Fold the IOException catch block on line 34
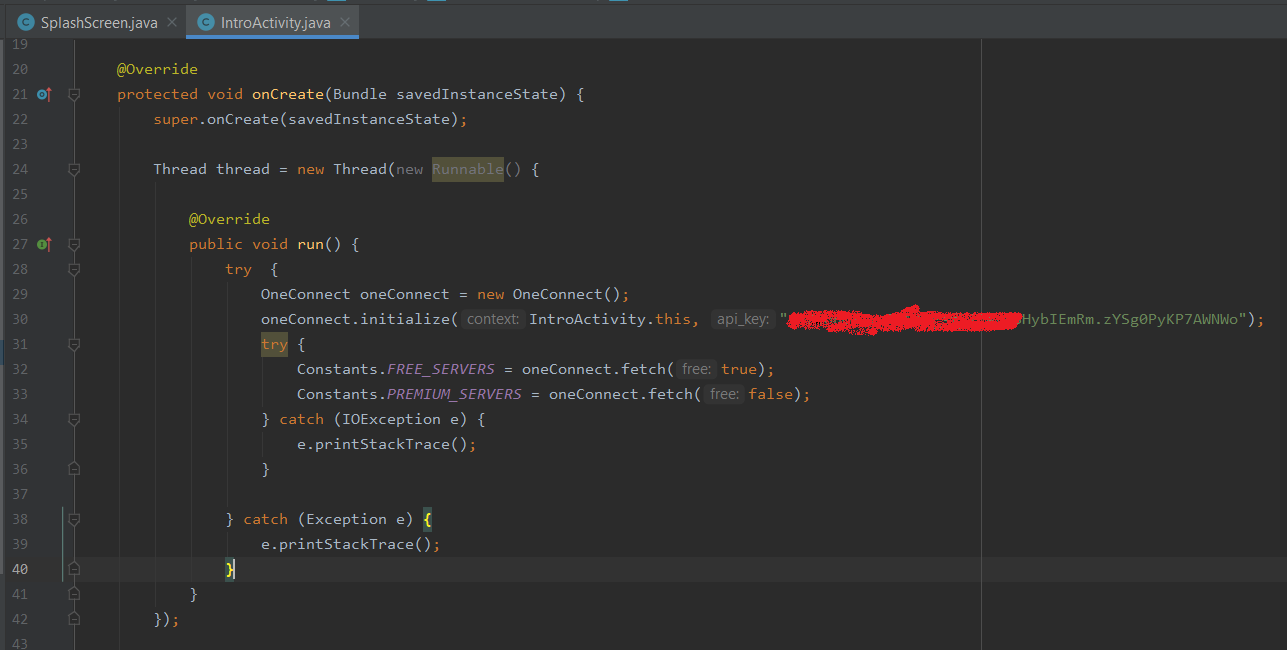Image resolution: width=1287 pixels, height=650 pixels. click(x=74, y=419)
